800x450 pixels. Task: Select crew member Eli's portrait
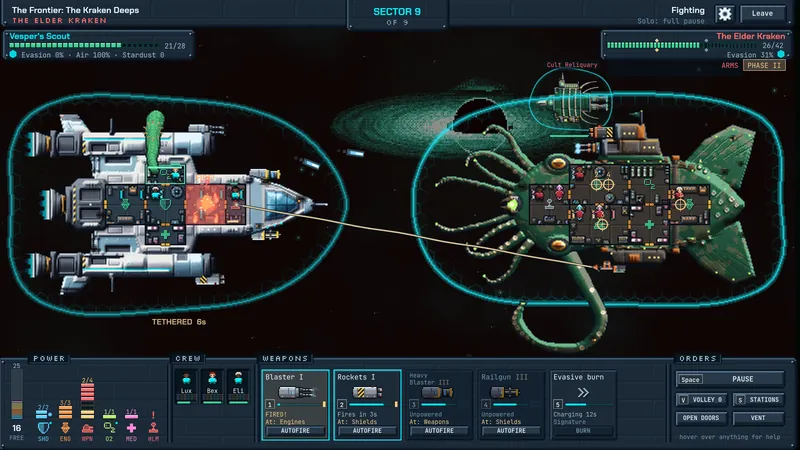(238, 385)
